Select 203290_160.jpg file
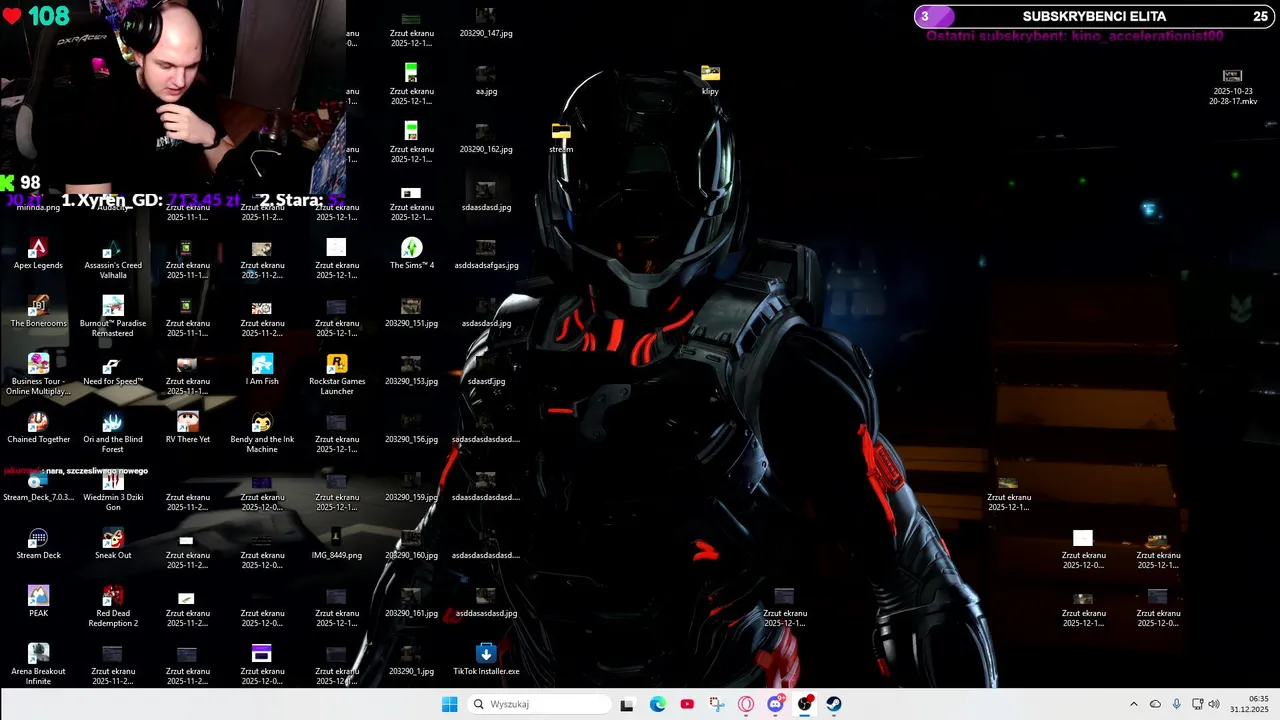Viewport: 1280px width, 720px height. coord(411,544)
